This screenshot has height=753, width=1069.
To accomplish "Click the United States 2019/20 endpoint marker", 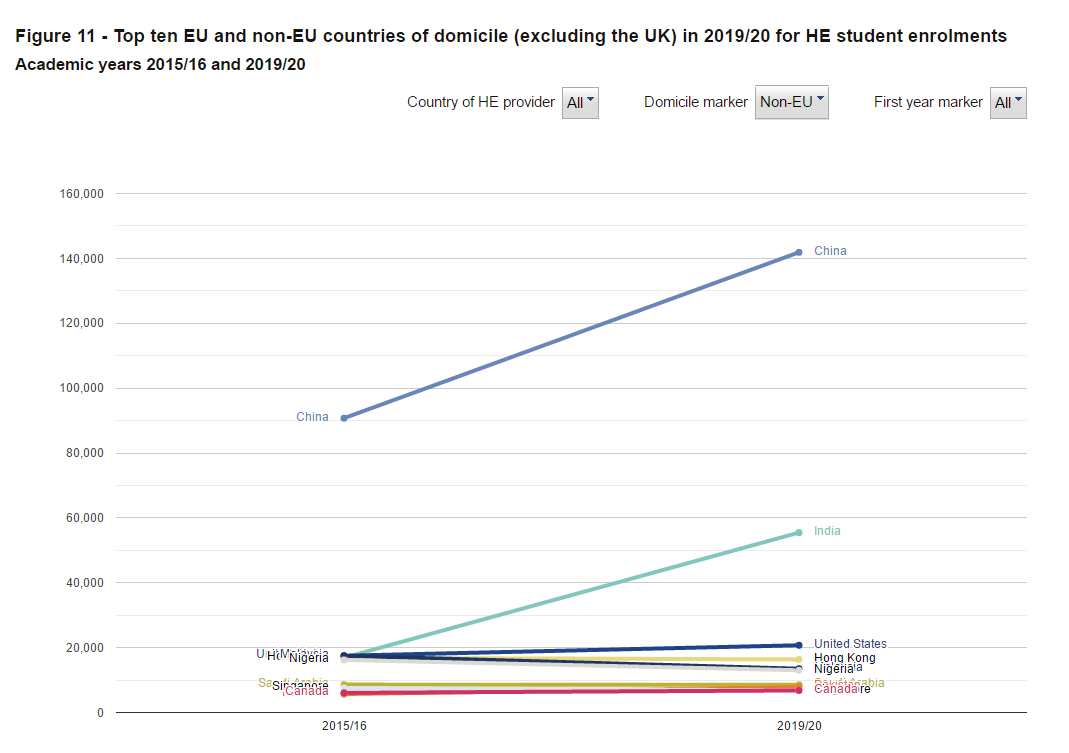I will (x=797, y=644).
